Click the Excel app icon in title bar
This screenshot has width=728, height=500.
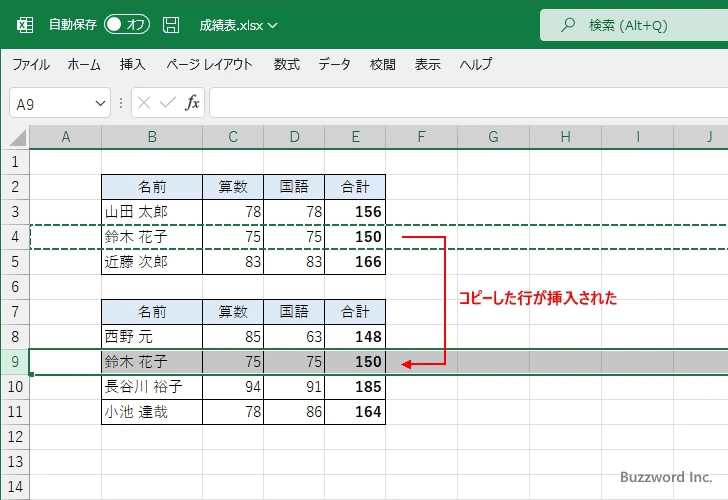click(25, 25)
